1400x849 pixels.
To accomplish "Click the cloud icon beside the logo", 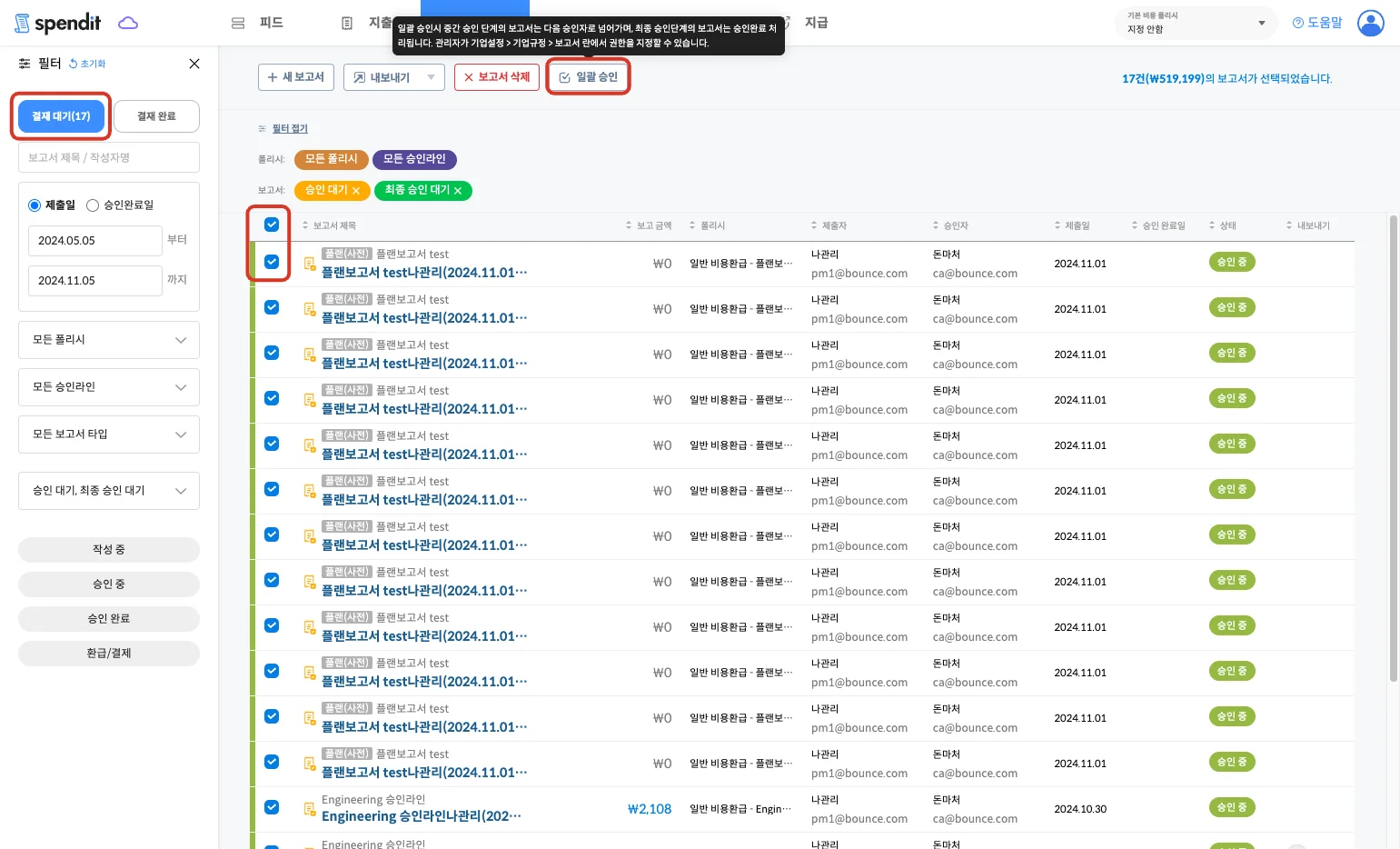I will tap(128, 23).
